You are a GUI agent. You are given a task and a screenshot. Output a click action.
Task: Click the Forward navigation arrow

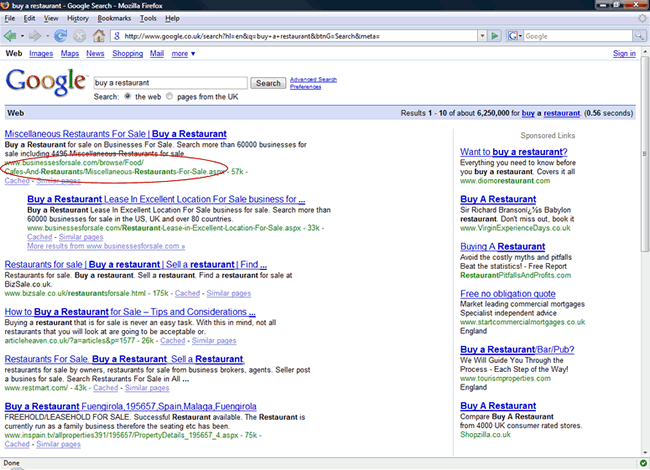35,36
